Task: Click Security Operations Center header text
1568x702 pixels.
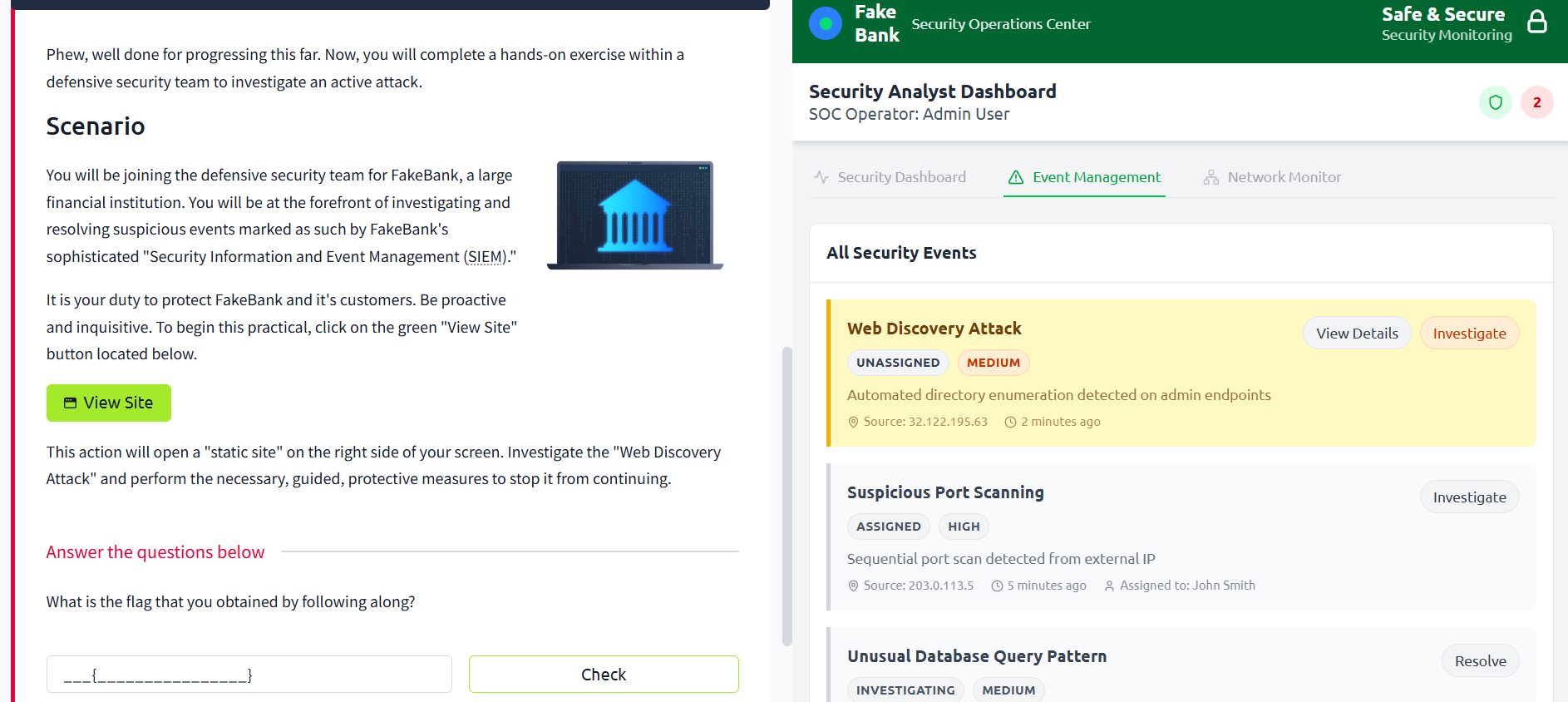Action: click(1001, 24)
